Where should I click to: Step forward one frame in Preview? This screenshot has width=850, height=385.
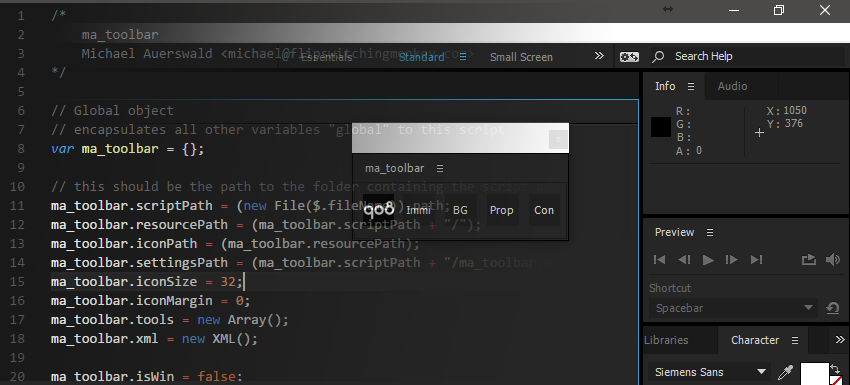tap(731, 260)
